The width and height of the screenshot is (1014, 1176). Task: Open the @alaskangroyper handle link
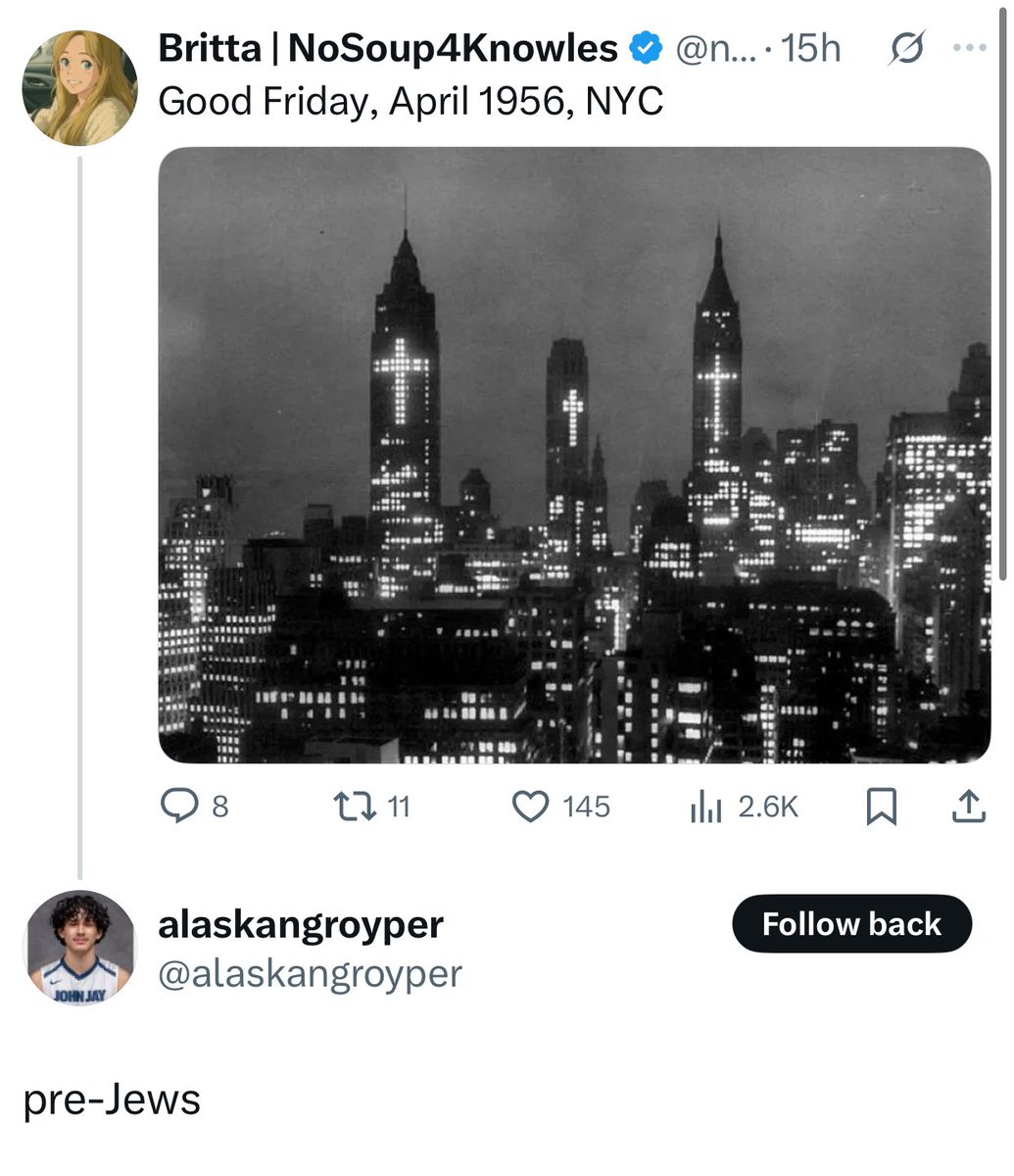click(310, 973)
